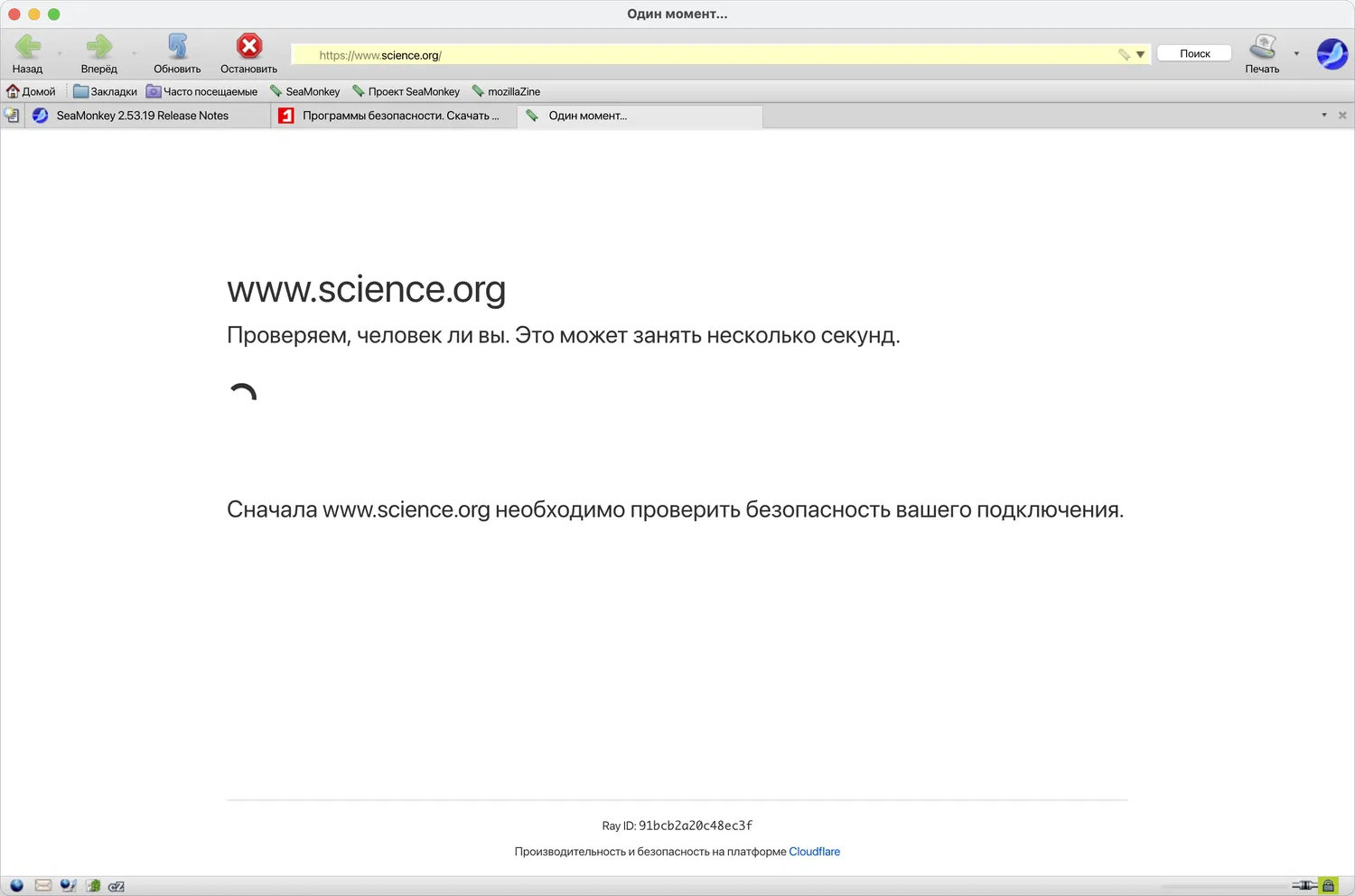Image resolution: width=1355 pixels, height=896 pixels.
Task: Stop loading with the Остановить button
Action: click(x=248, y=54)
